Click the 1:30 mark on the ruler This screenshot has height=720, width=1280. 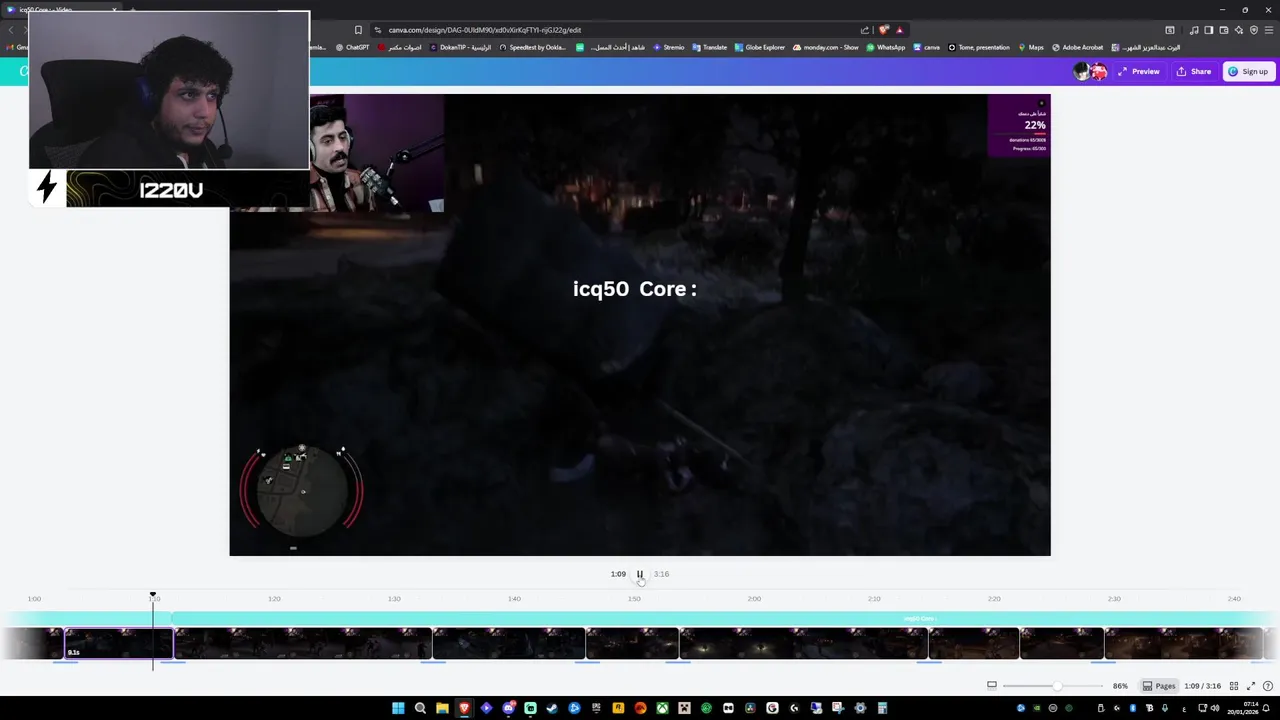(x=394, y=599)
